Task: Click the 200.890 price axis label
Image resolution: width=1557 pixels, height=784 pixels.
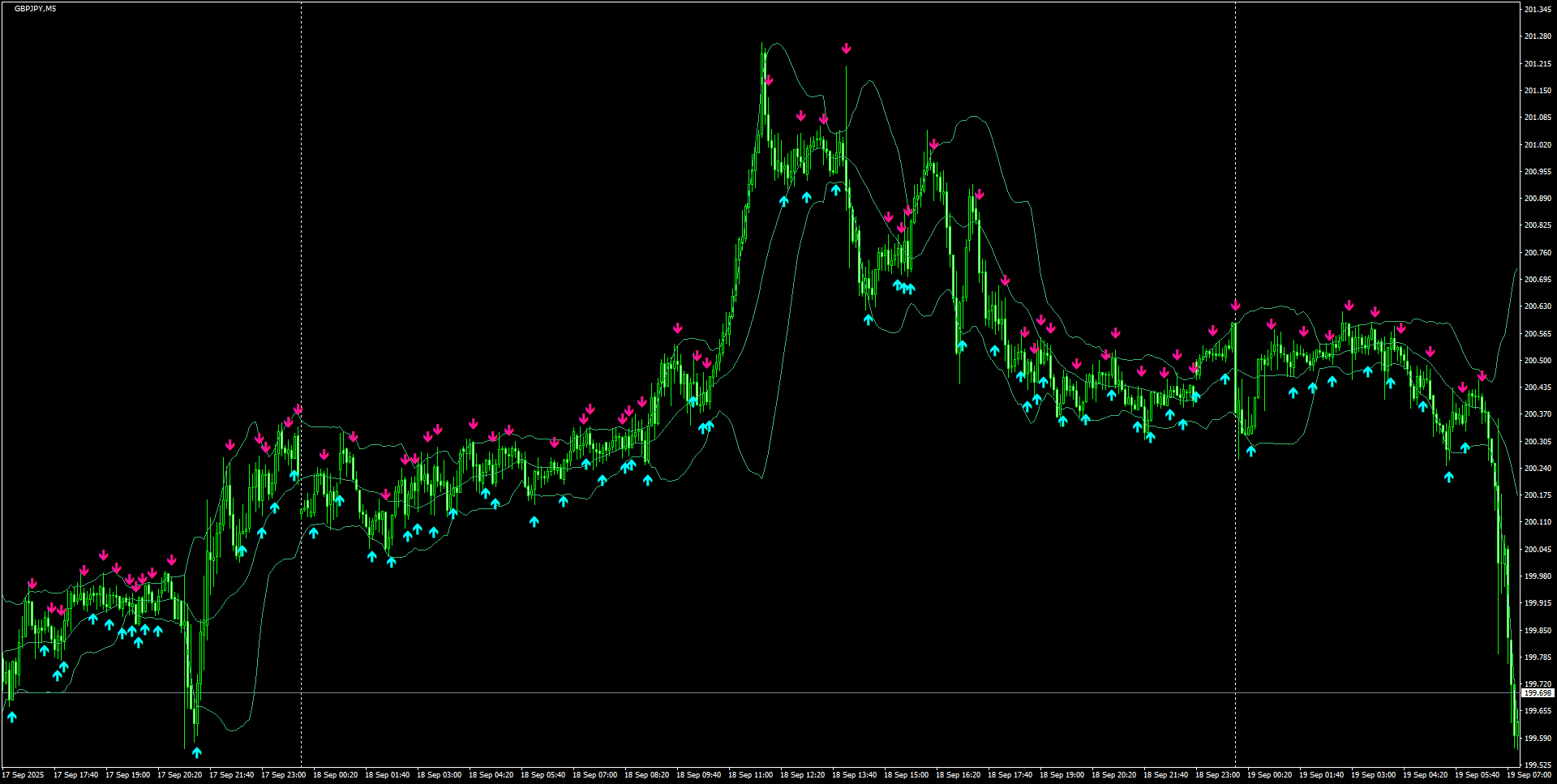Action: click(1538, 199)
